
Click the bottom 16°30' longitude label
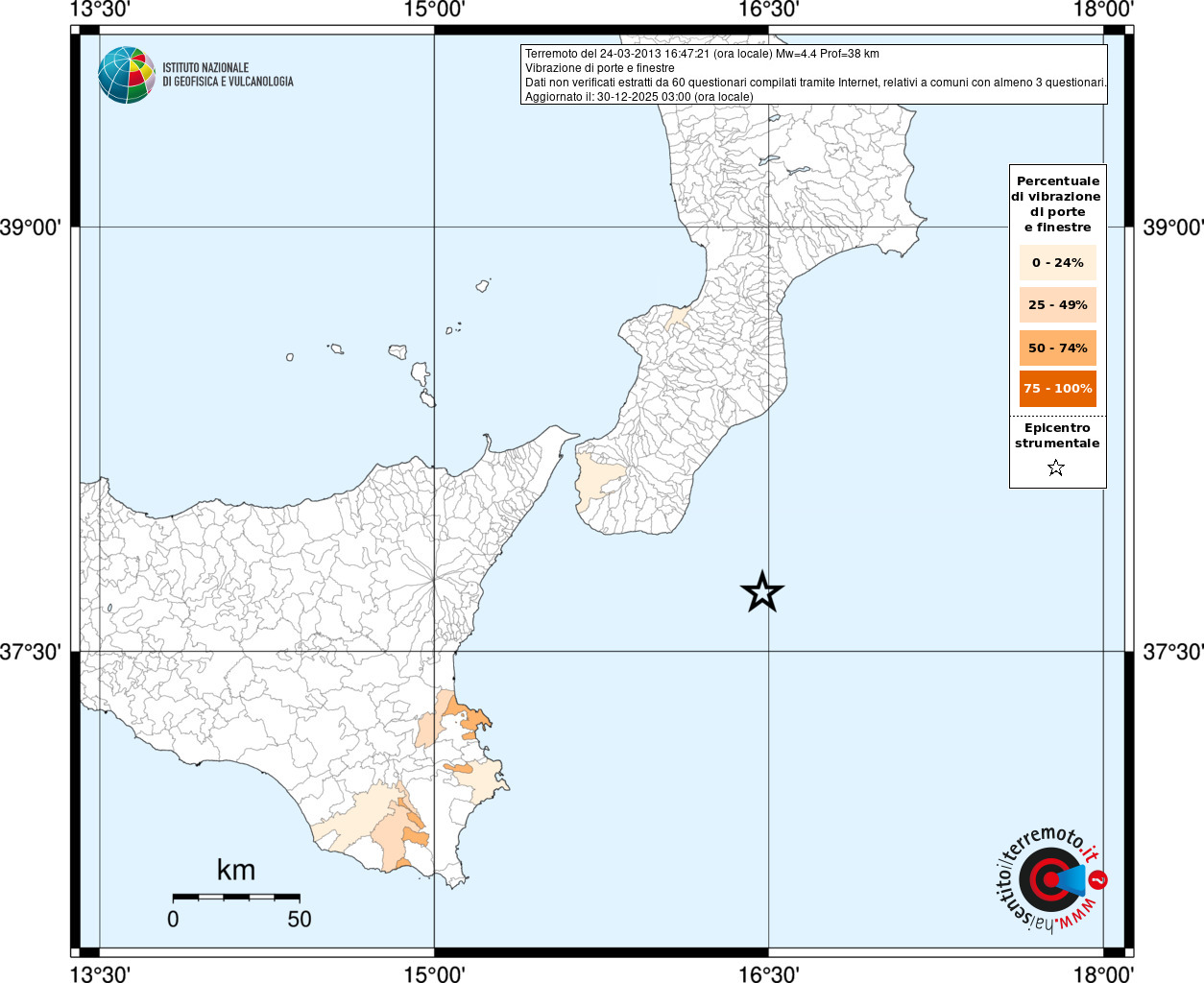coord(768,974)
